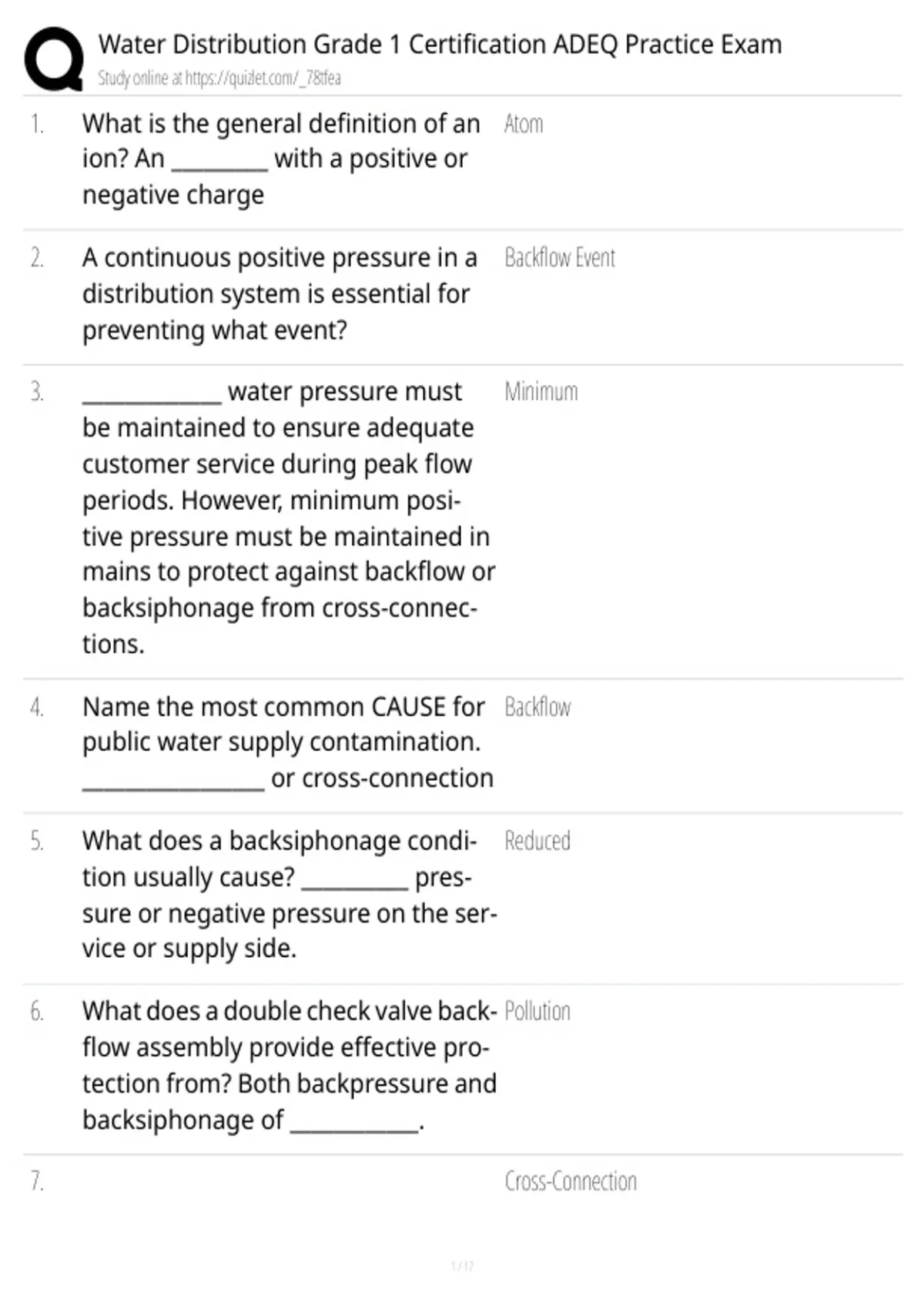924x1309 pixels.
Task: Click the continuous positive pressure question
Action: point(280,293)
